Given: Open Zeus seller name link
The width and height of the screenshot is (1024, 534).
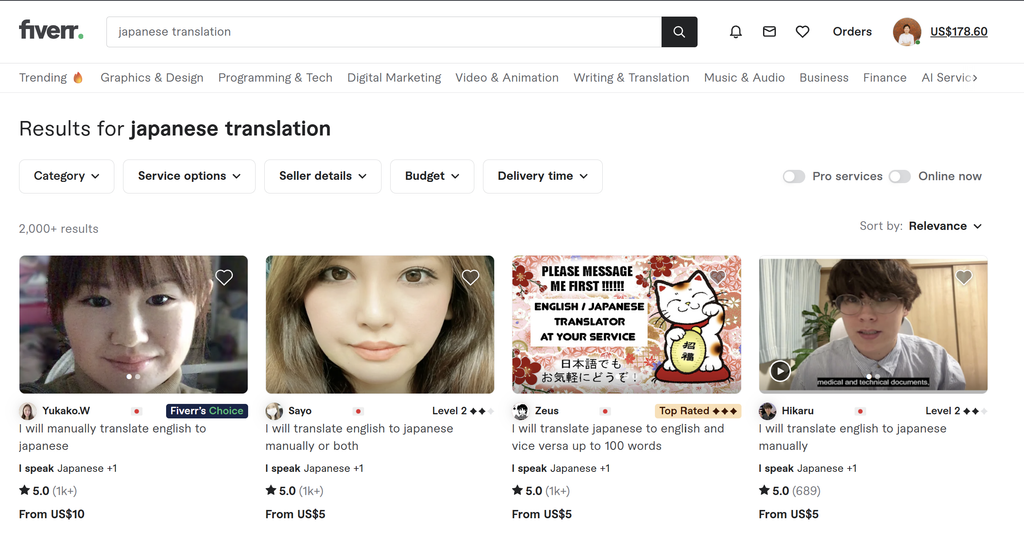Looking at the screenshot, I should [547, 411].
